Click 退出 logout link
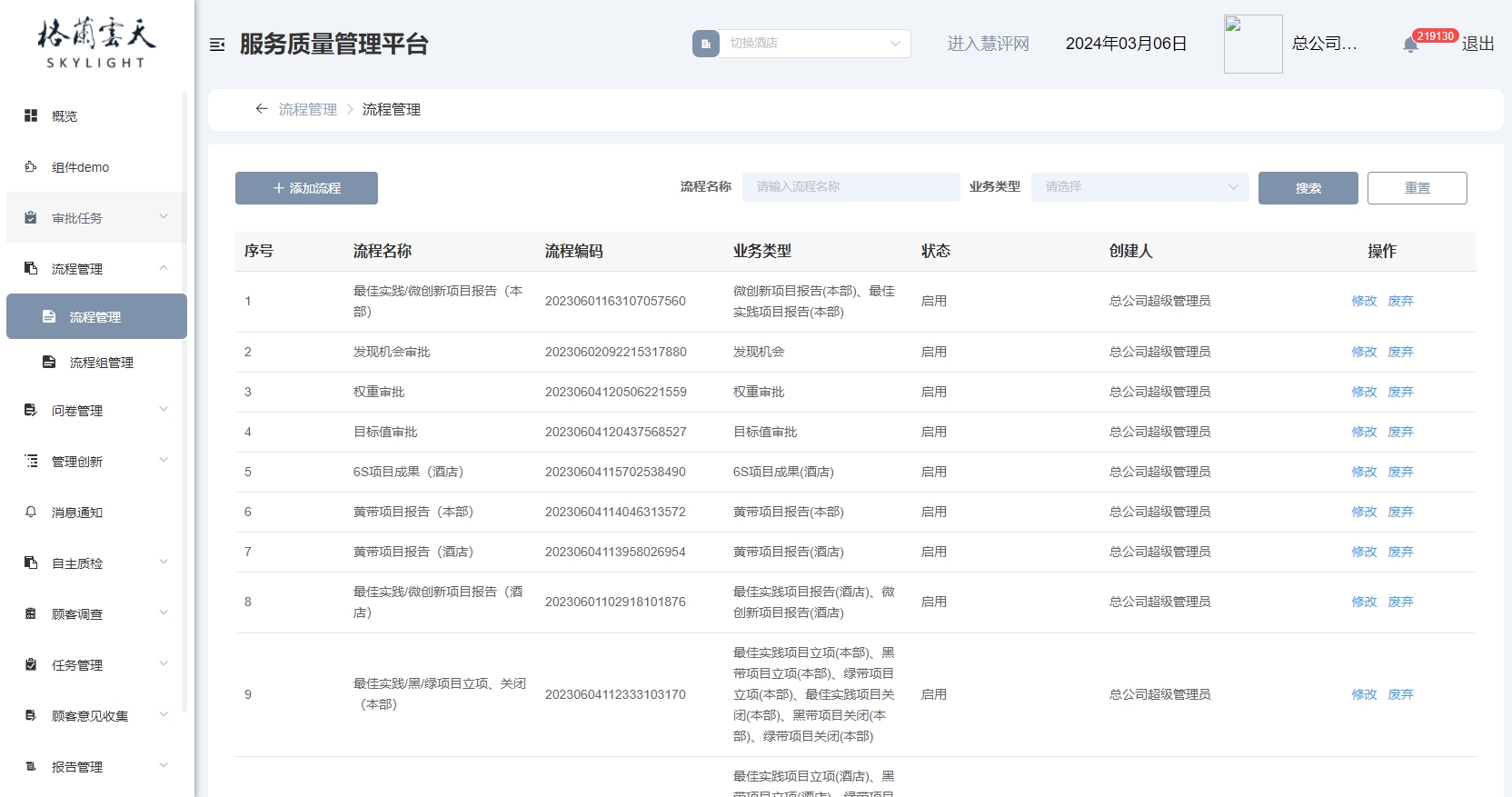The width and height of the screenshot is (1512, 797). [1478, 44]
